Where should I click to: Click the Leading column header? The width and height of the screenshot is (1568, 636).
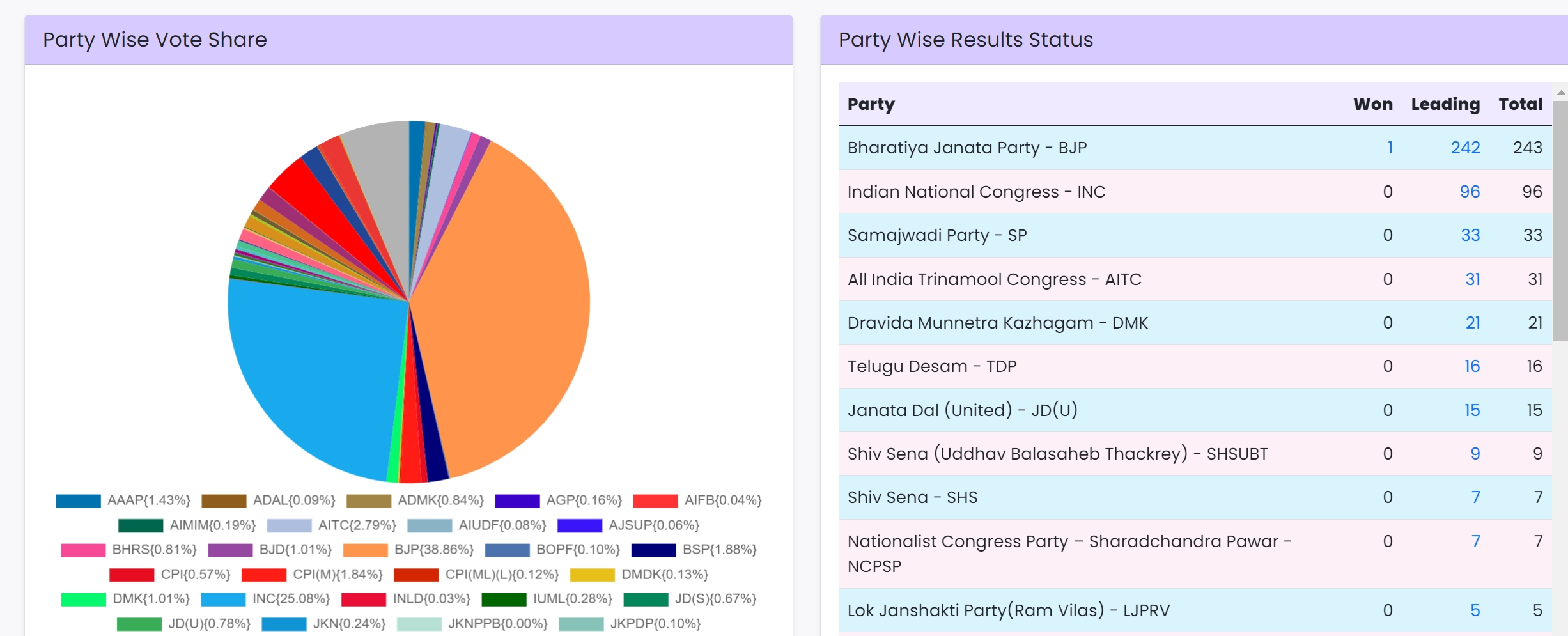(x=1445, y=104)
